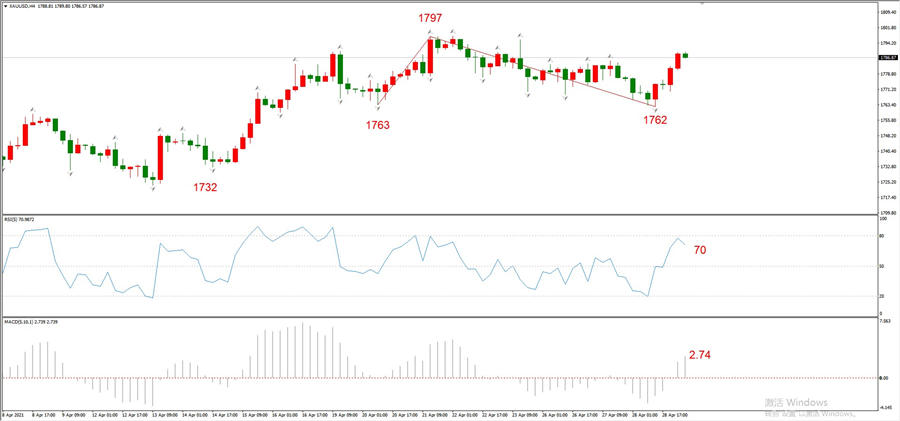Click the 23 Apr 09:00 time label
This screenshot has height=421, width=900.
[525, 415]
